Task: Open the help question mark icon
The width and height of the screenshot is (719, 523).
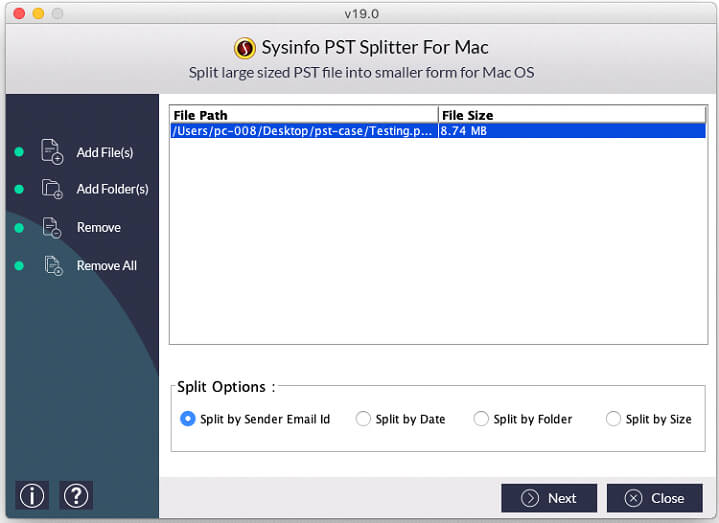Action: tap(76, 495)
